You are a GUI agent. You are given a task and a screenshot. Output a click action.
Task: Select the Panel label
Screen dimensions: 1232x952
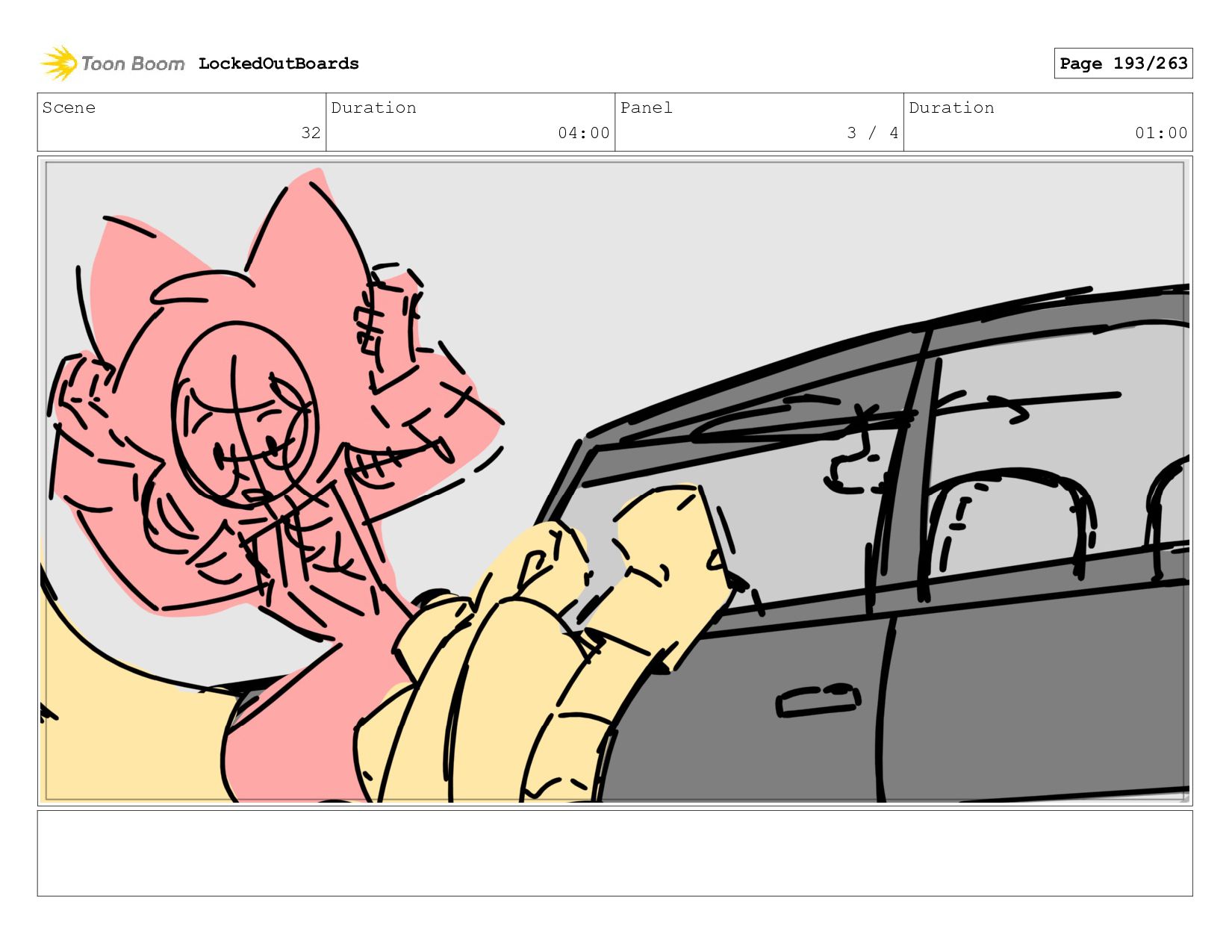click(646, 108)
